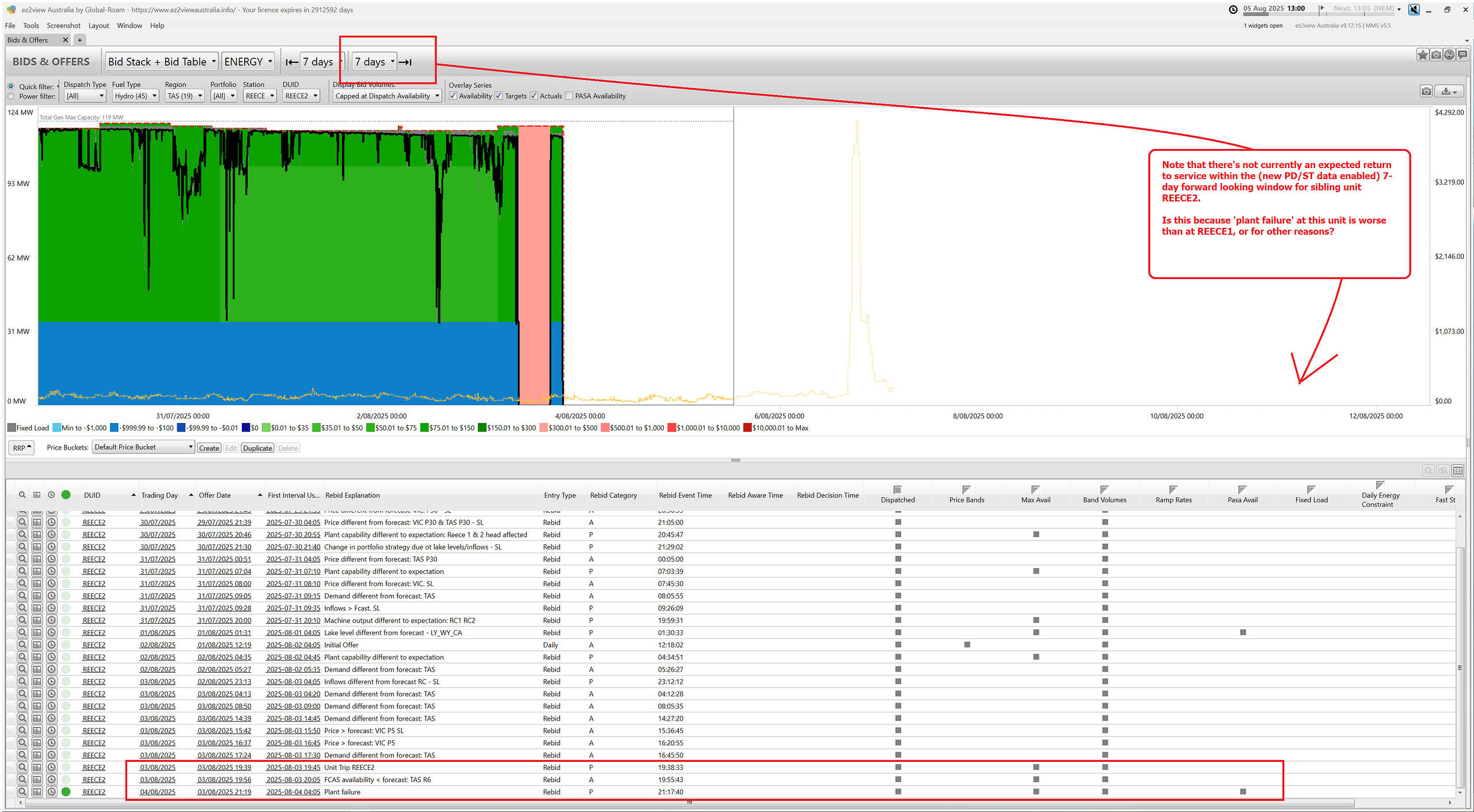
Task: Click the Max Avail column filter icon
Action: tap(1035, 490)
